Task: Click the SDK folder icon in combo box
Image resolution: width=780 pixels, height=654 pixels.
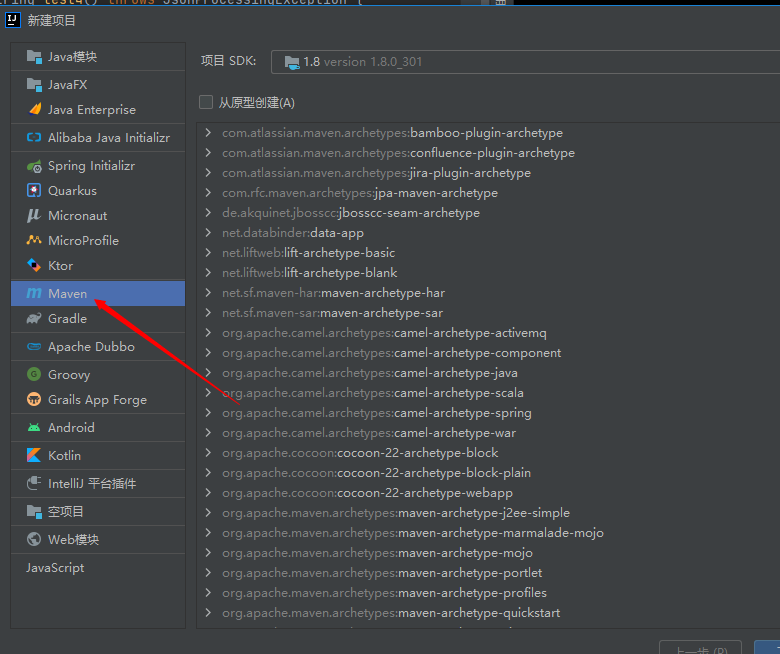Action: point(292,62)
